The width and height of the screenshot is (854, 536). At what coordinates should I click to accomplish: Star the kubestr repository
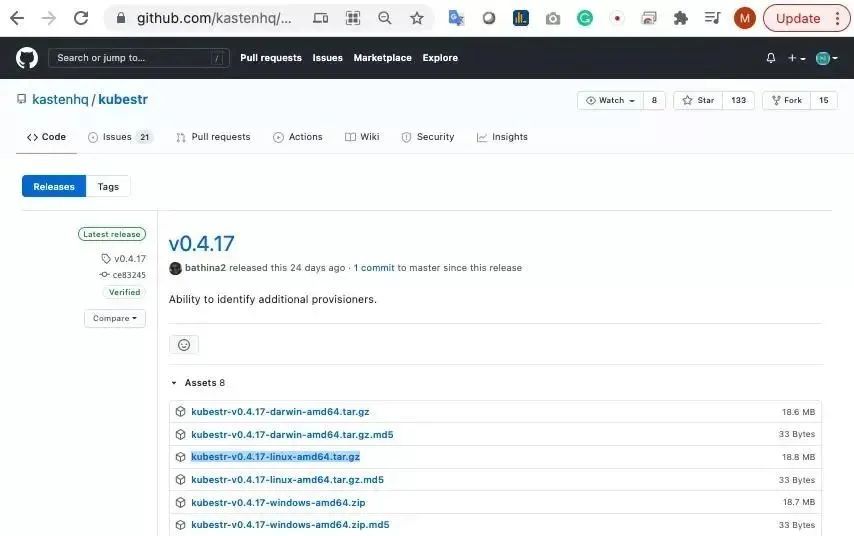point(698,100)
